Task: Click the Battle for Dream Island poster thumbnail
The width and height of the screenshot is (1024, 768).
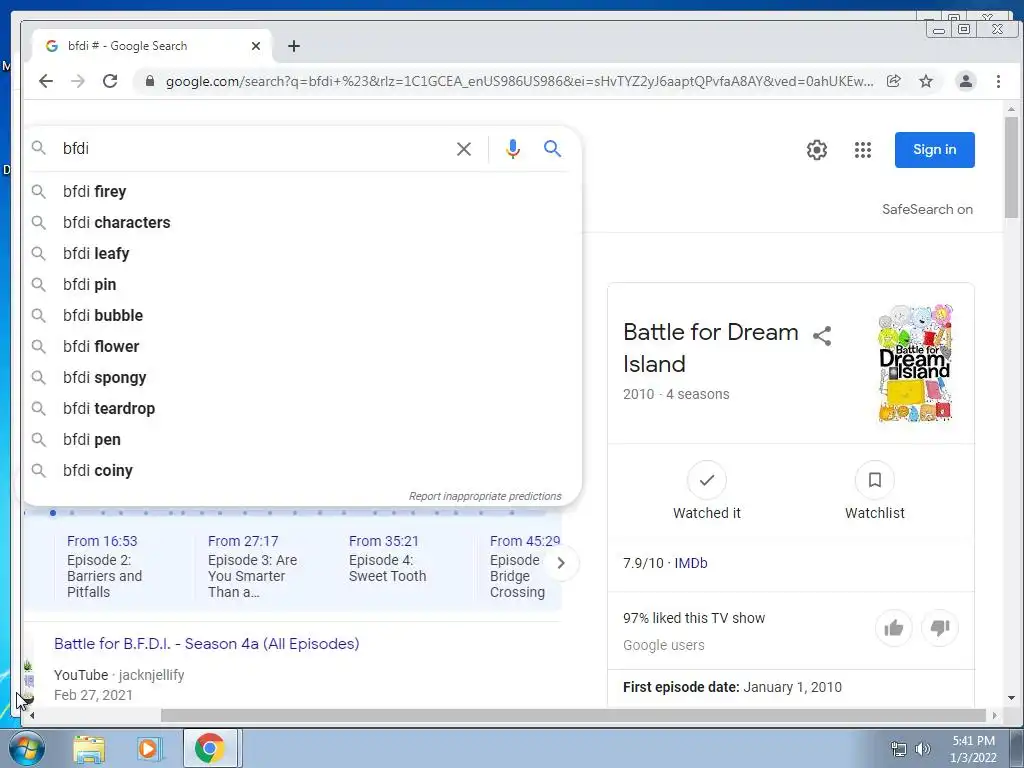Action: click(915, 362)
